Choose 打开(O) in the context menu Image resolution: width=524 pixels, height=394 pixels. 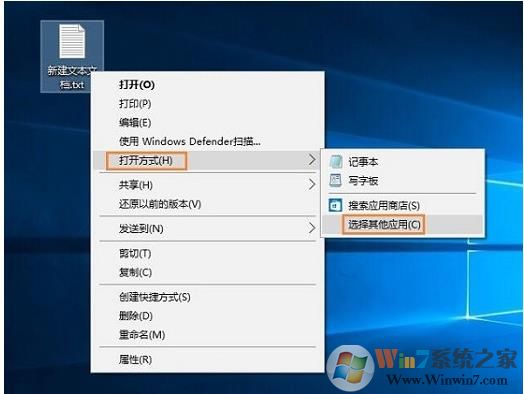tap(137, 85)
